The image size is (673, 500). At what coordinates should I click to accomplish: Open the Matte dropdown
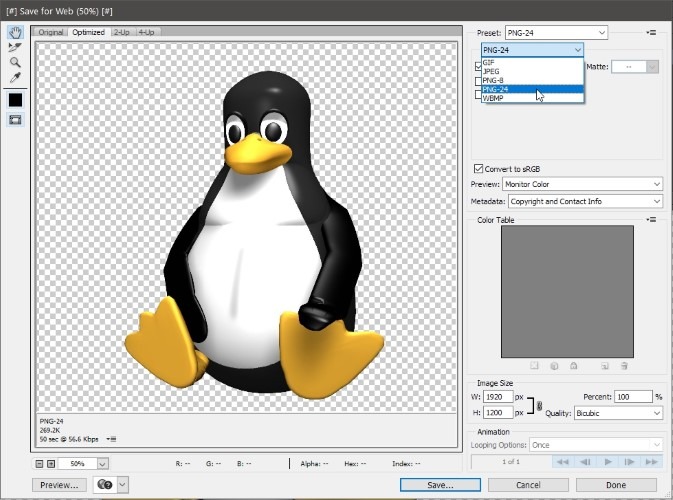point(635,67)
